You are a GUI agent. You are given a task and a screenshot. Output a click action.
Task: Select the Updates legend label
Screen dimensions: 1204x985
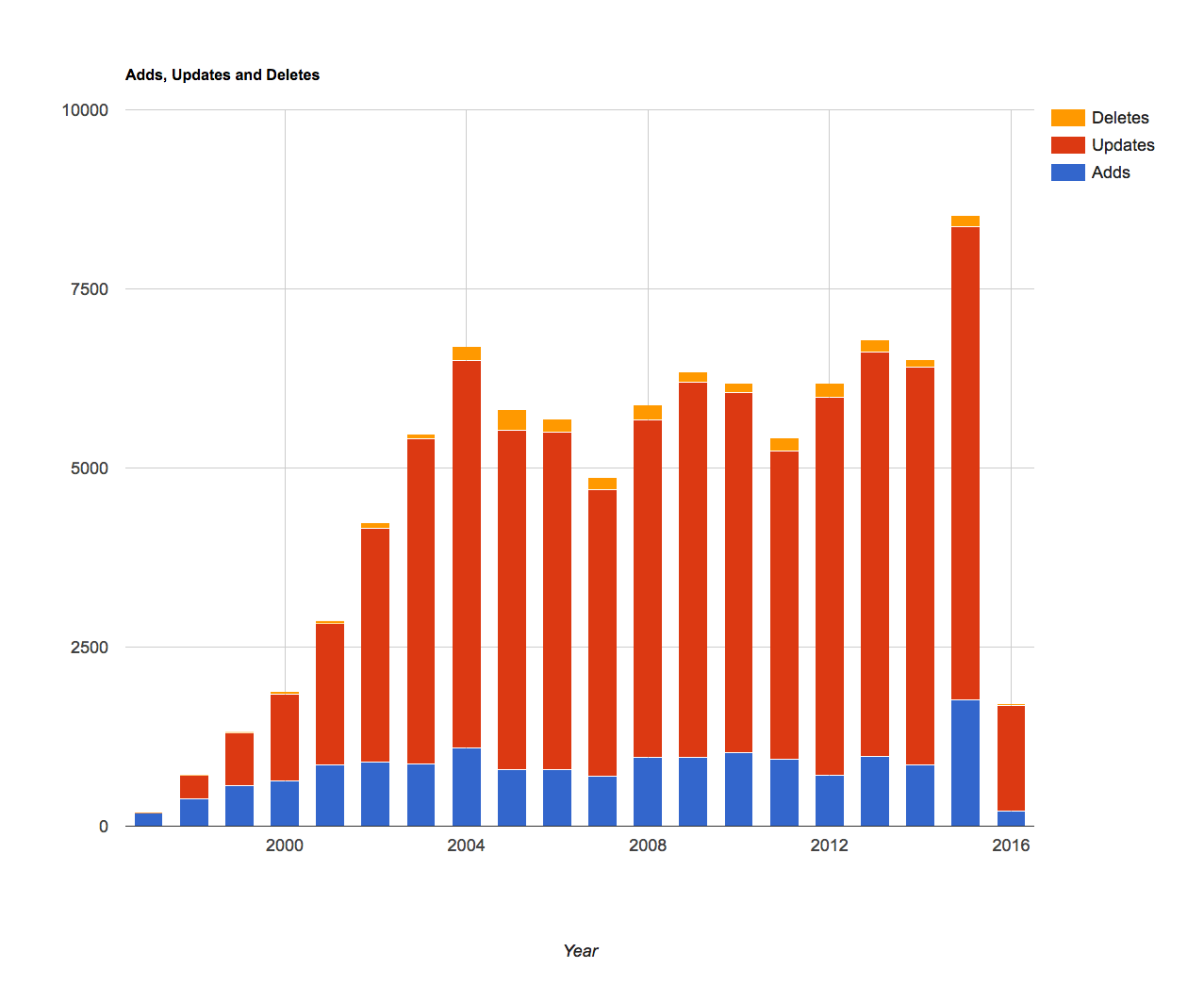click(x=1123, y=145)
